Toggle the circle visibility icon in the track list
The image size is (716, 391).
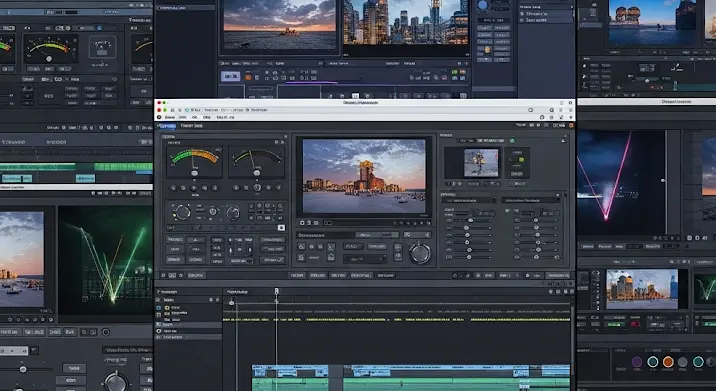coord(159,331)
